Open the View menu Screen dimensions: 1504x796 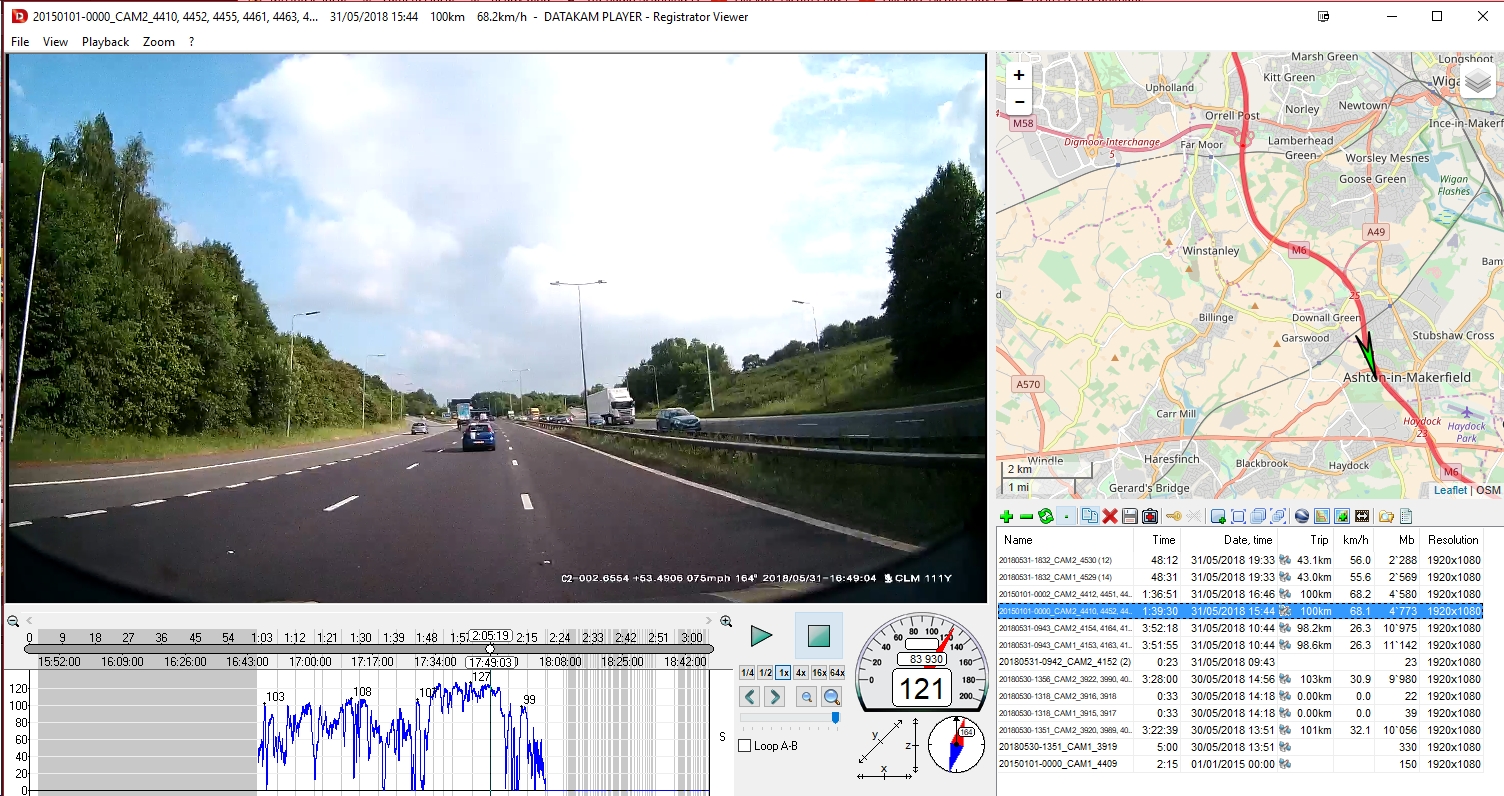[x=55, y=42]
